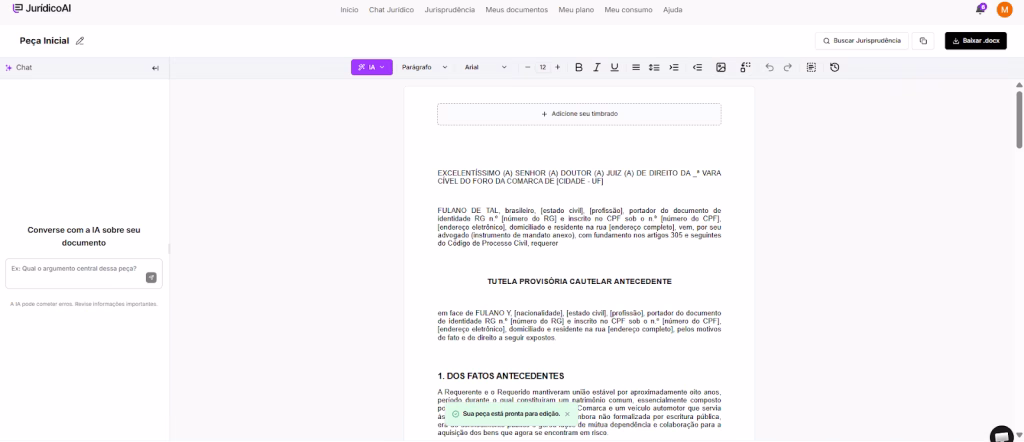Decrease paragraph indent
The width and height of the screenshot is (1024, 442).
point(697,67)
